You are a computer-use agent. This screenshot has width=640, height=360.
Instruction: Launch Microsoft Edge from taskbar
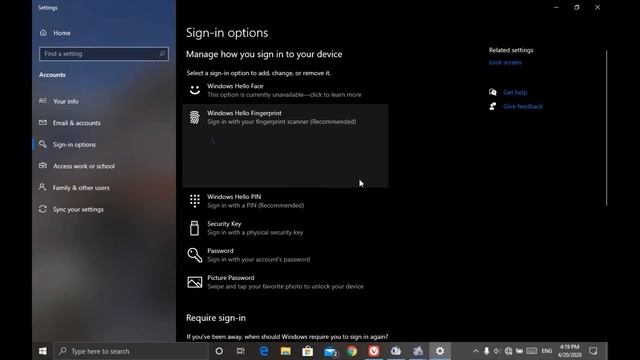pyautogui.click(x=264, y=351)
